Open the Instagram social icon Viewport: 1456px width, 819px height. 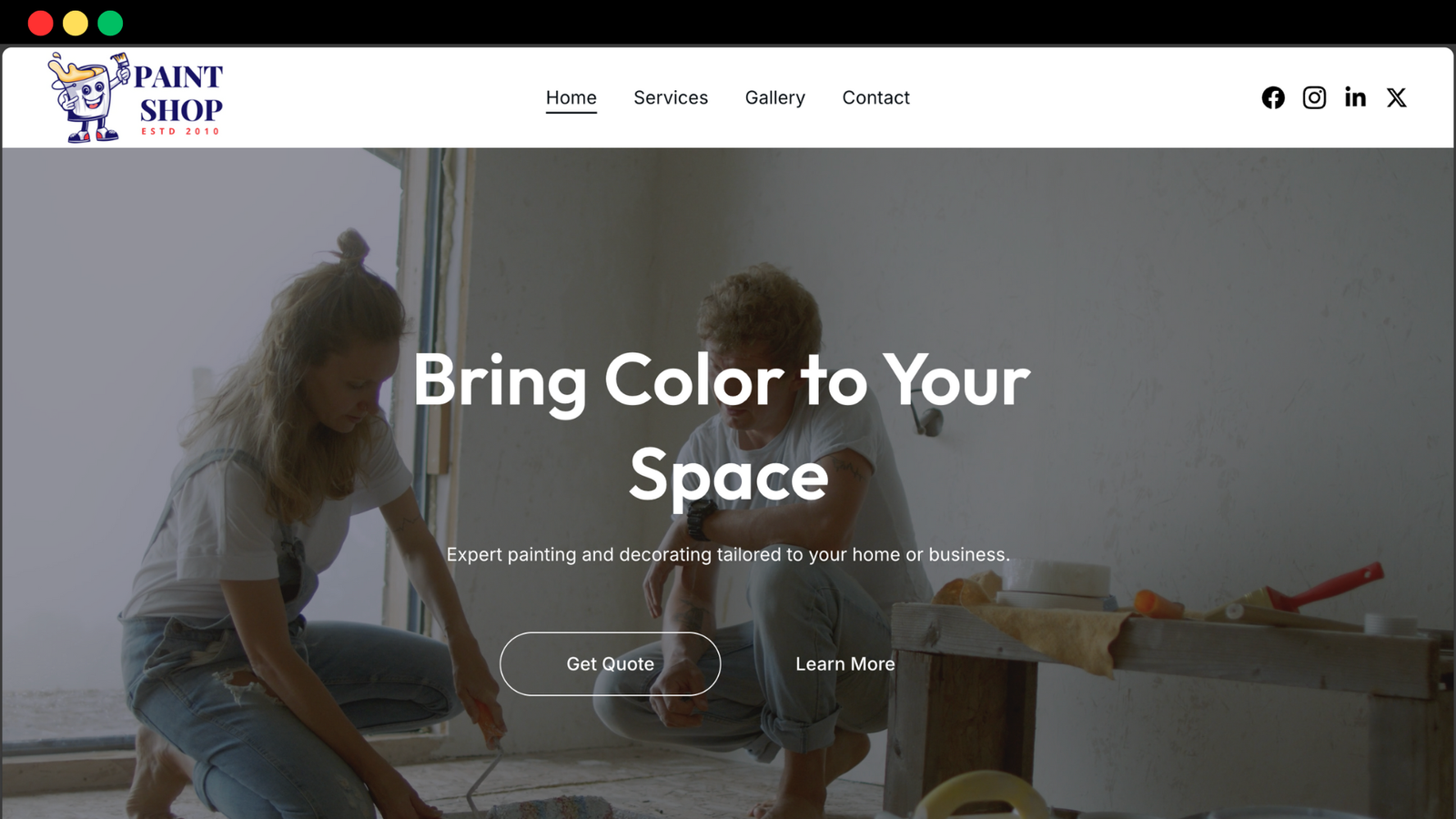point(1314,97)
